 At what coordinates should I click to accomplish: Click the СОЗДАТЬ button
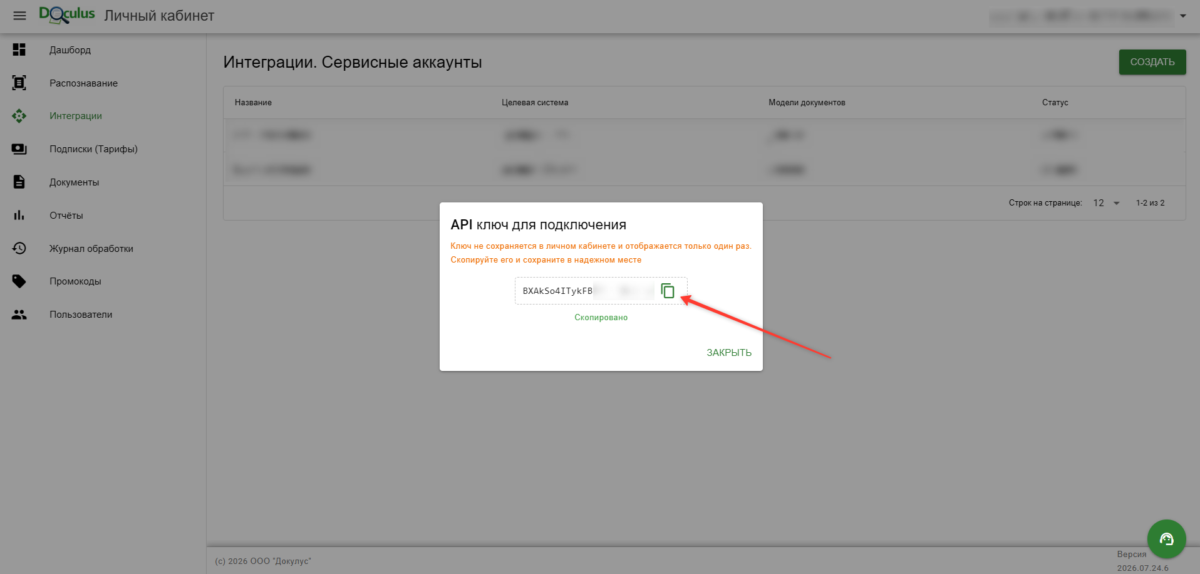[x=1152, y=62]
